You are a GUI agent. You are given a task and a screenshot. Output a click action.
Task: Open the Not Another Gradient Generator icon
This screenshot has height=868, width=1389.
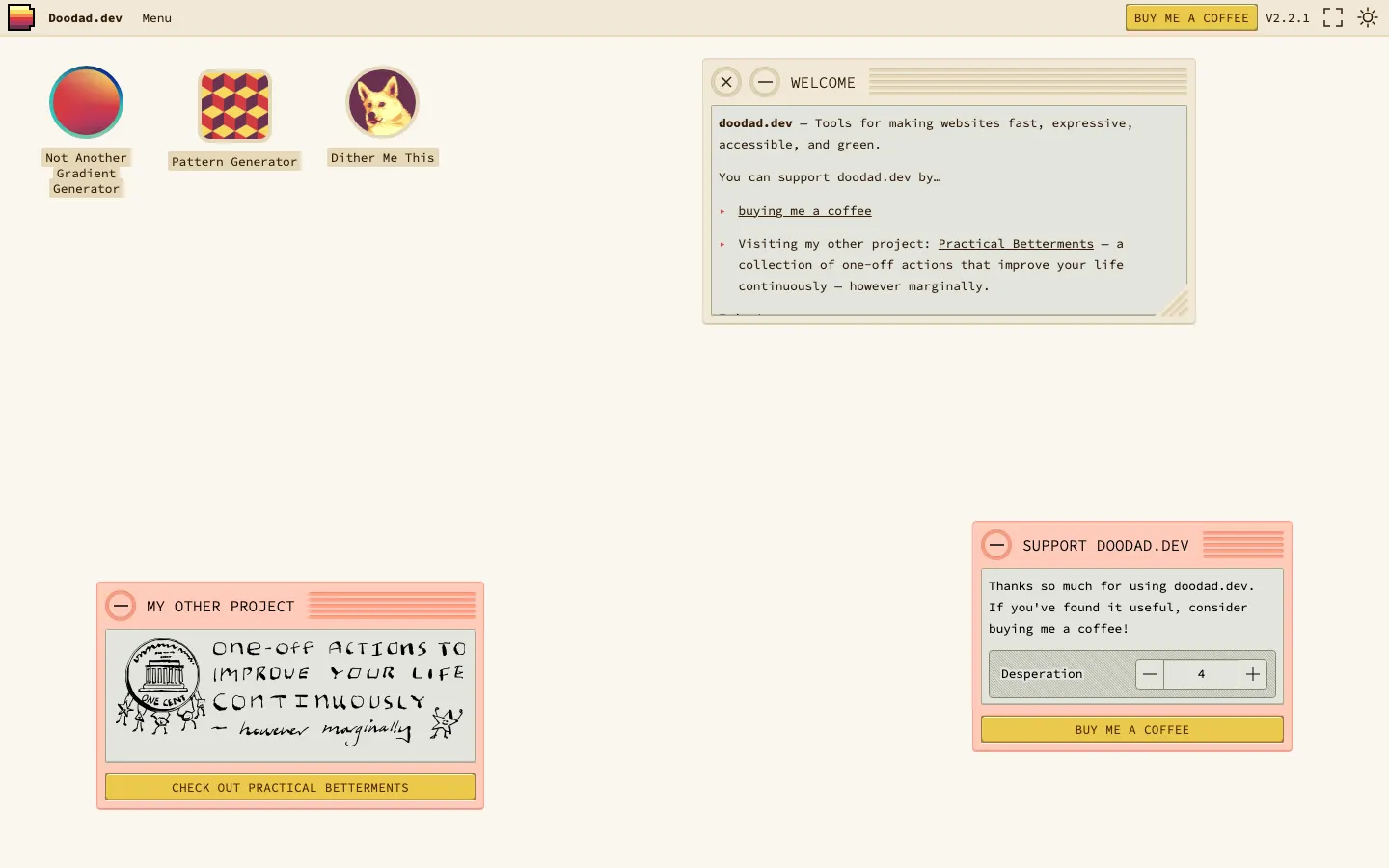tap(86, 102)
